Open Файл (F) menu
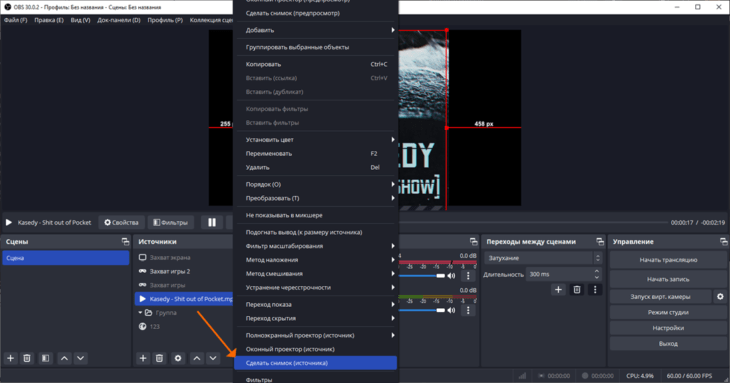 (16, 20)
